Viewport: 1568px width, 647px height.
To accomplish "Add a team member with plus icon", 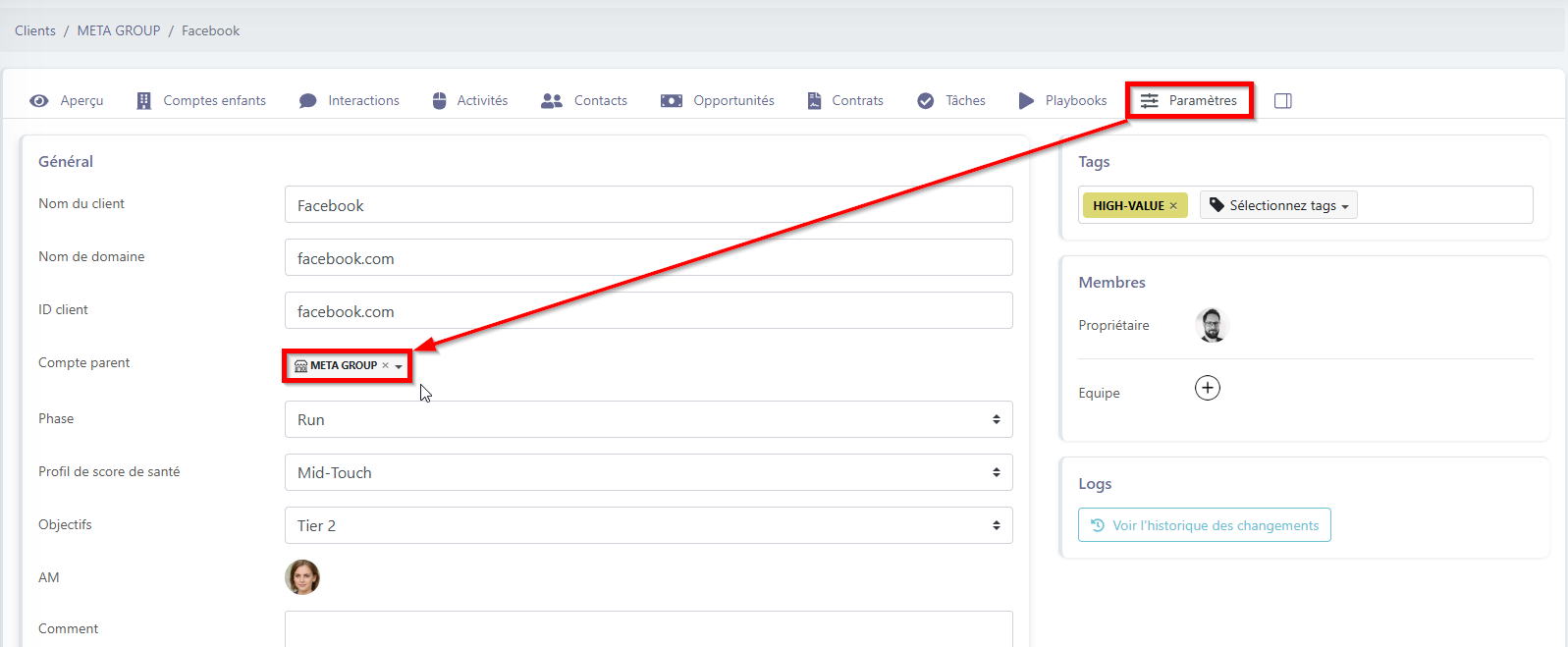I will [1207, 388].
